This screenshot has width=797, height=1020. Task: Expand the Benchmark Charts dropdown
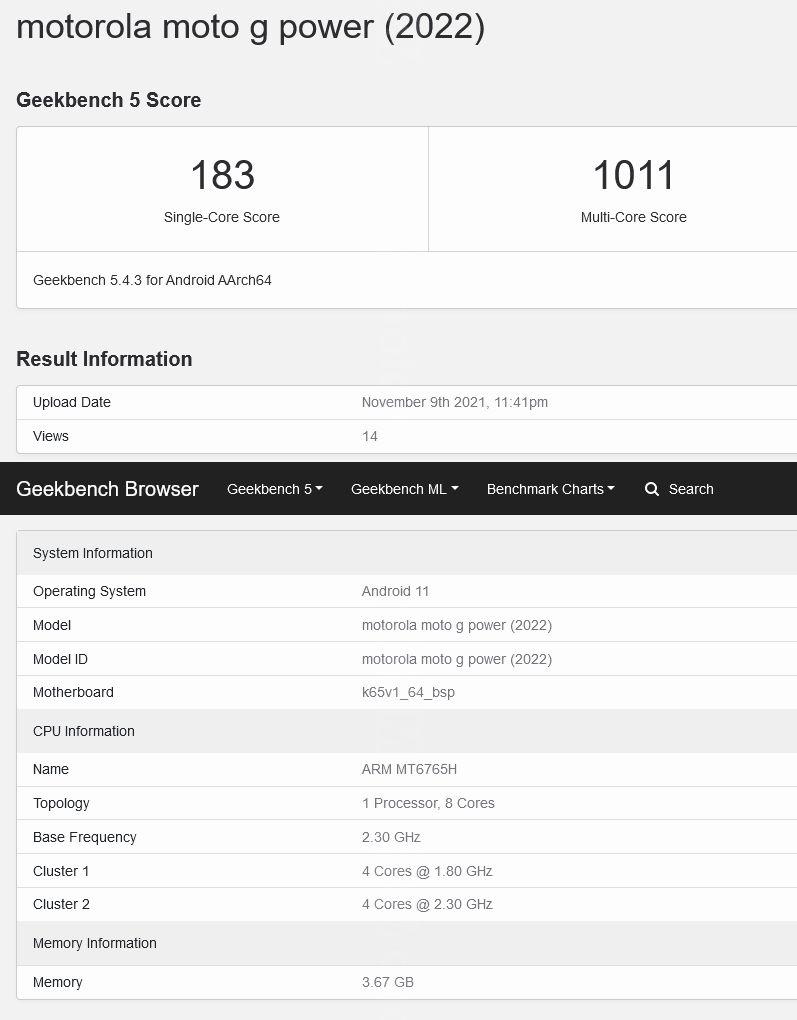pyautogui.click(x=550, y=489)
